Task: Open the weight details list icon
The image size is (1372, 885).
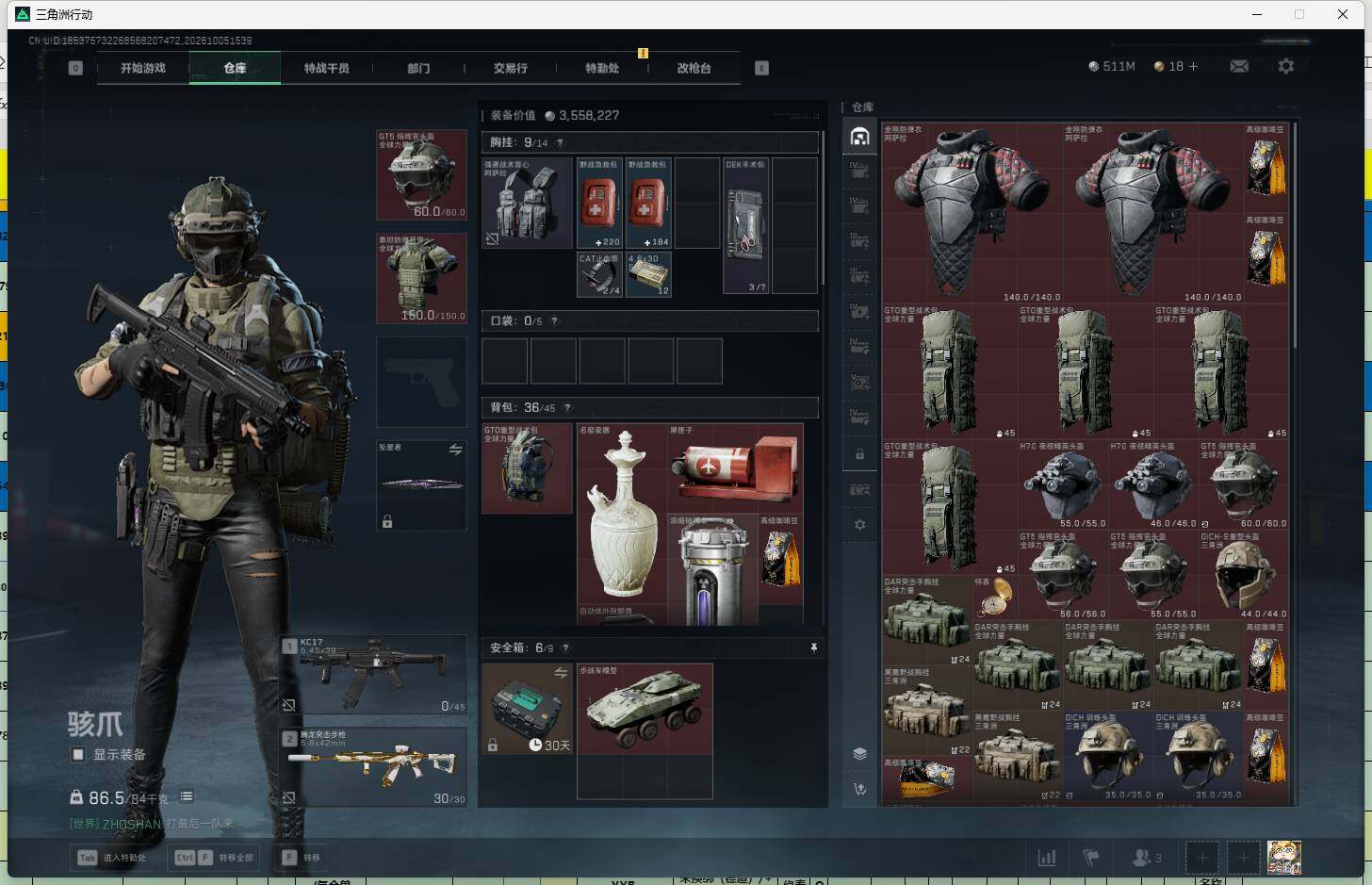Action: click(x=187, y=796)
